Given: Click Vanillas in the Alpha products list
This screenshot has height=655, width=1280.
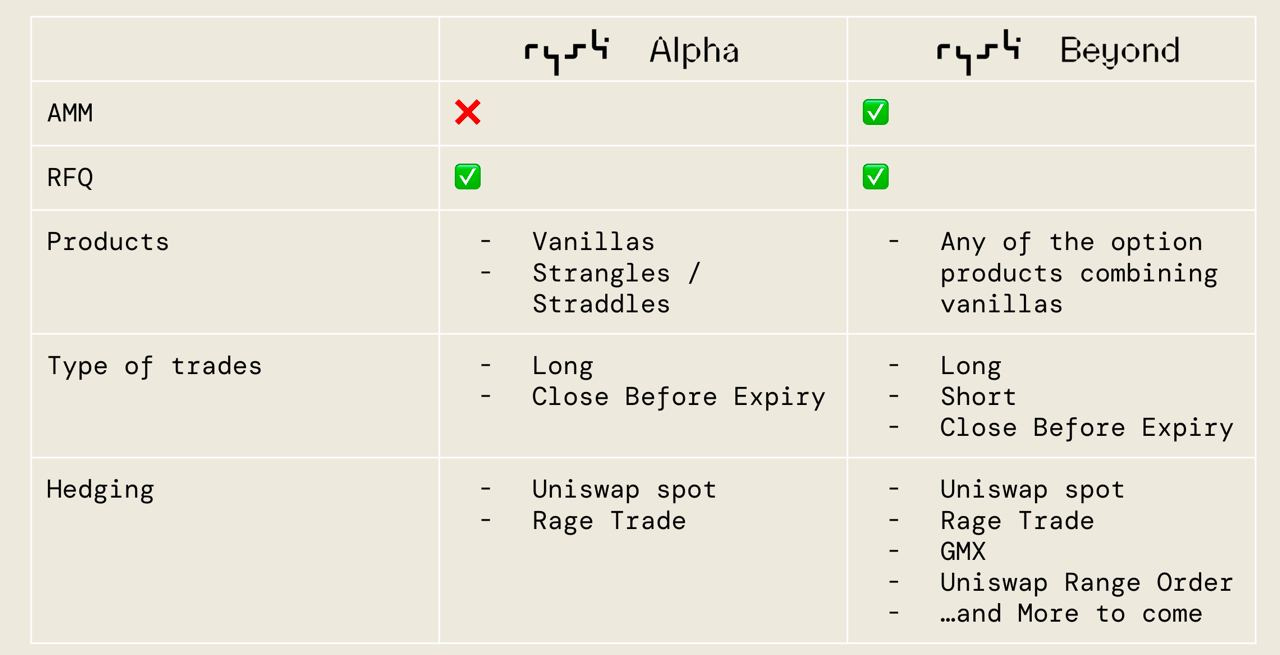Looking at the screenshot, I should pyautogui.click(x=593, y=242).
